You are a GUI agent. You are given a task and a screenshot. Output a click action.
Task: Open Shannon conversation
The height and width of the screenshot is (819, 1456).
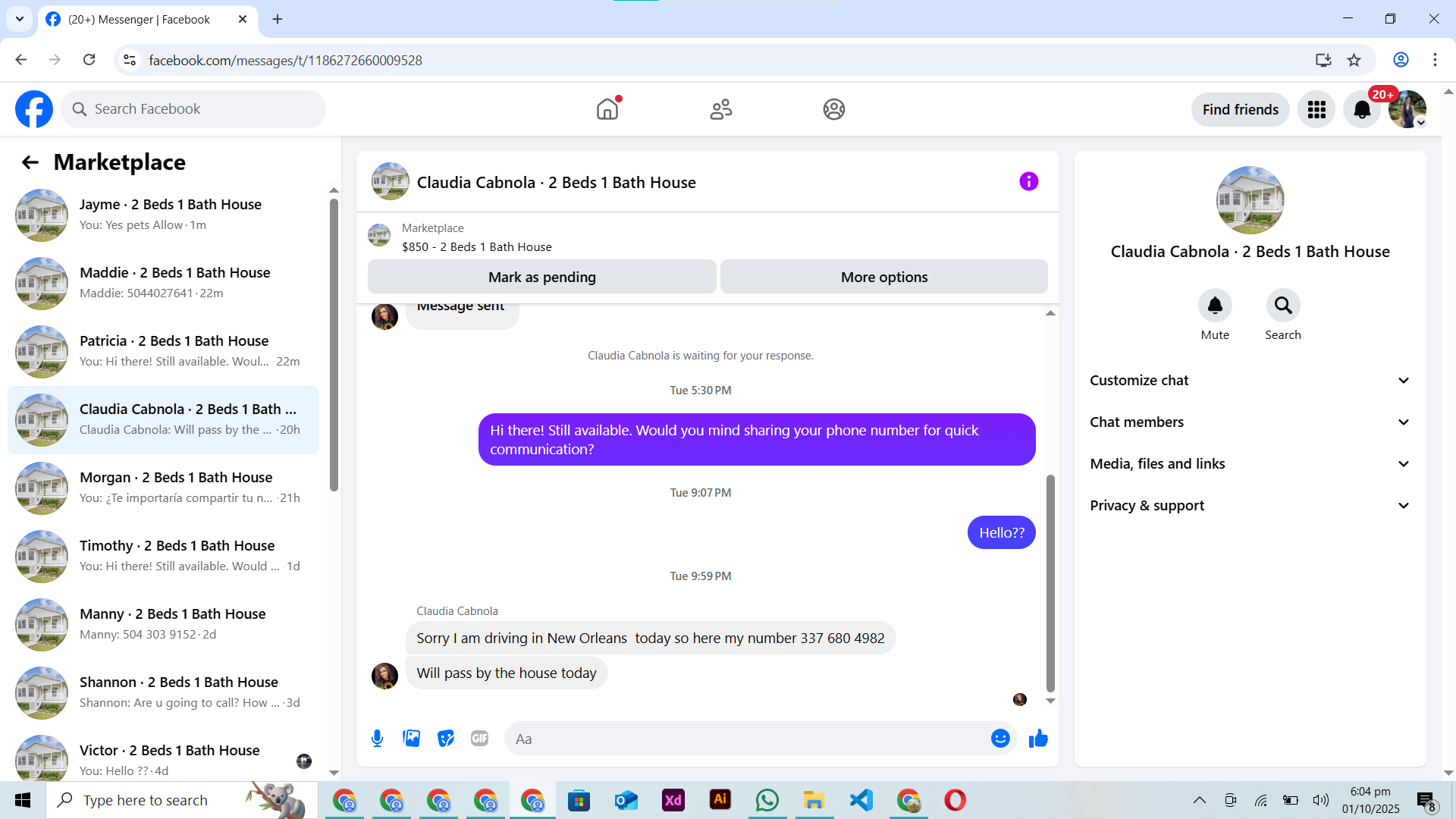point(163,693)
